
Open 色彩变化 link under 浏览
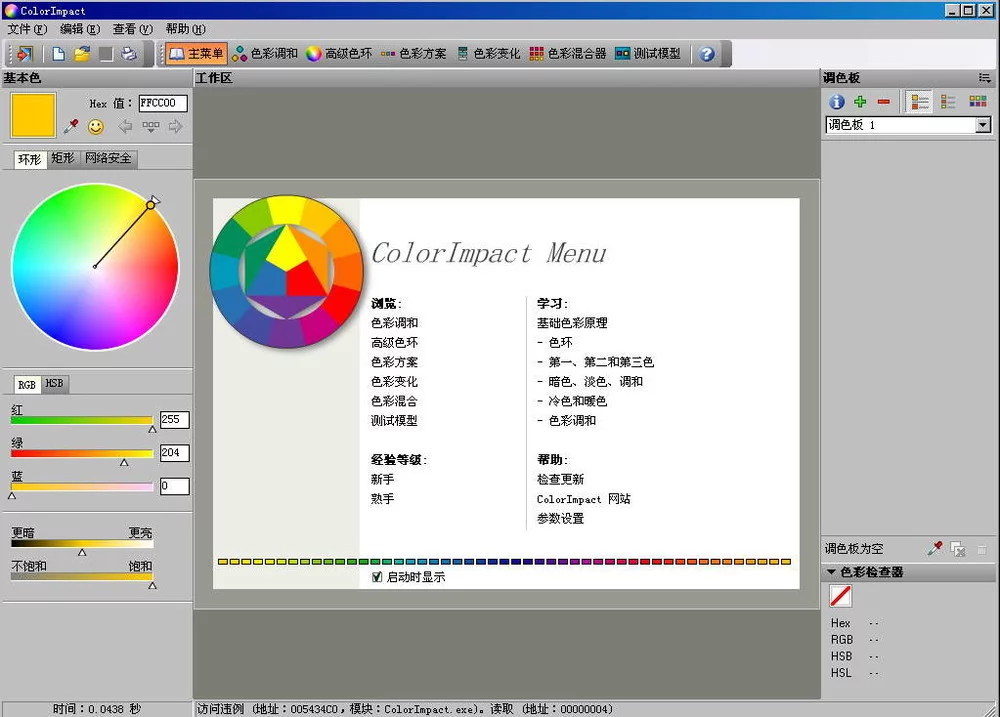(x=395, y=381)
